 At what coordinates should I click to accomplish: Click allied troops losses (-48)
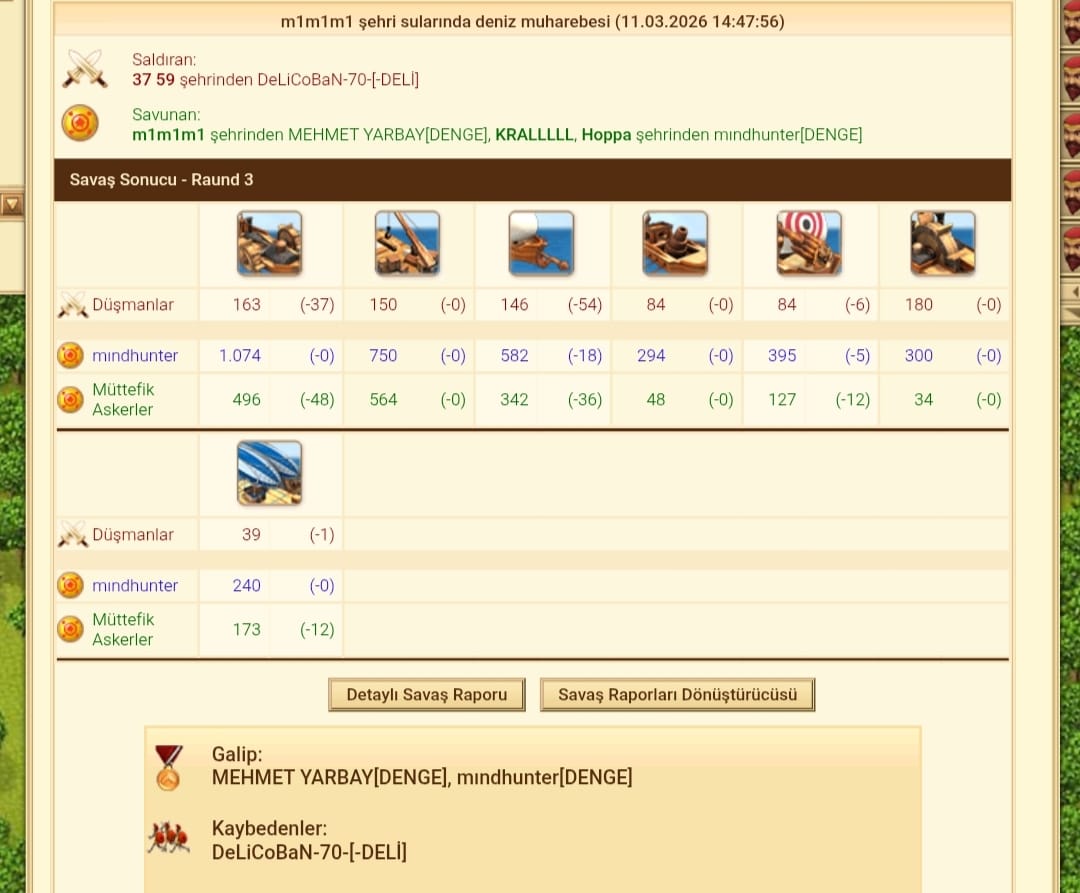(317, 400)
